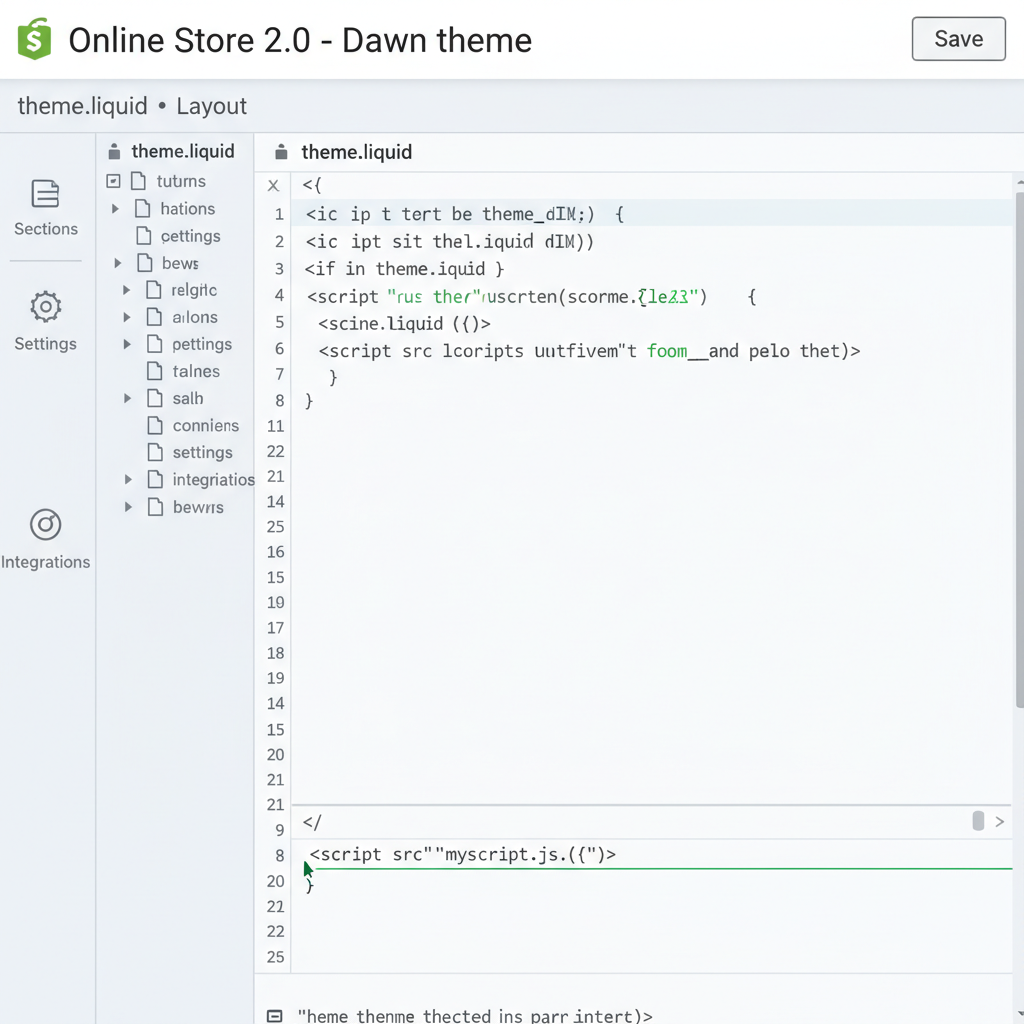Click the Shopify bag logo
This screenshot has height=1024, width=1024.
(34, 39)
